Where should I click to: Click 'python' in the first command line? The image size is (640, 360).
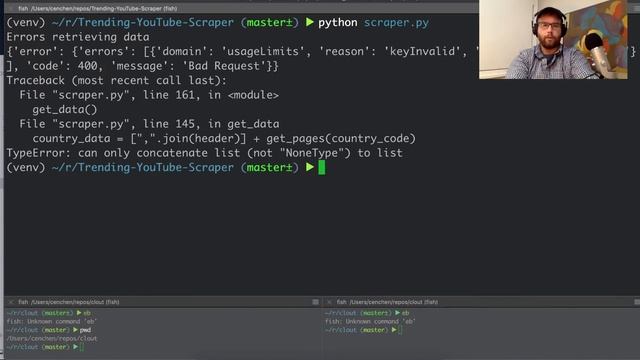338,22
